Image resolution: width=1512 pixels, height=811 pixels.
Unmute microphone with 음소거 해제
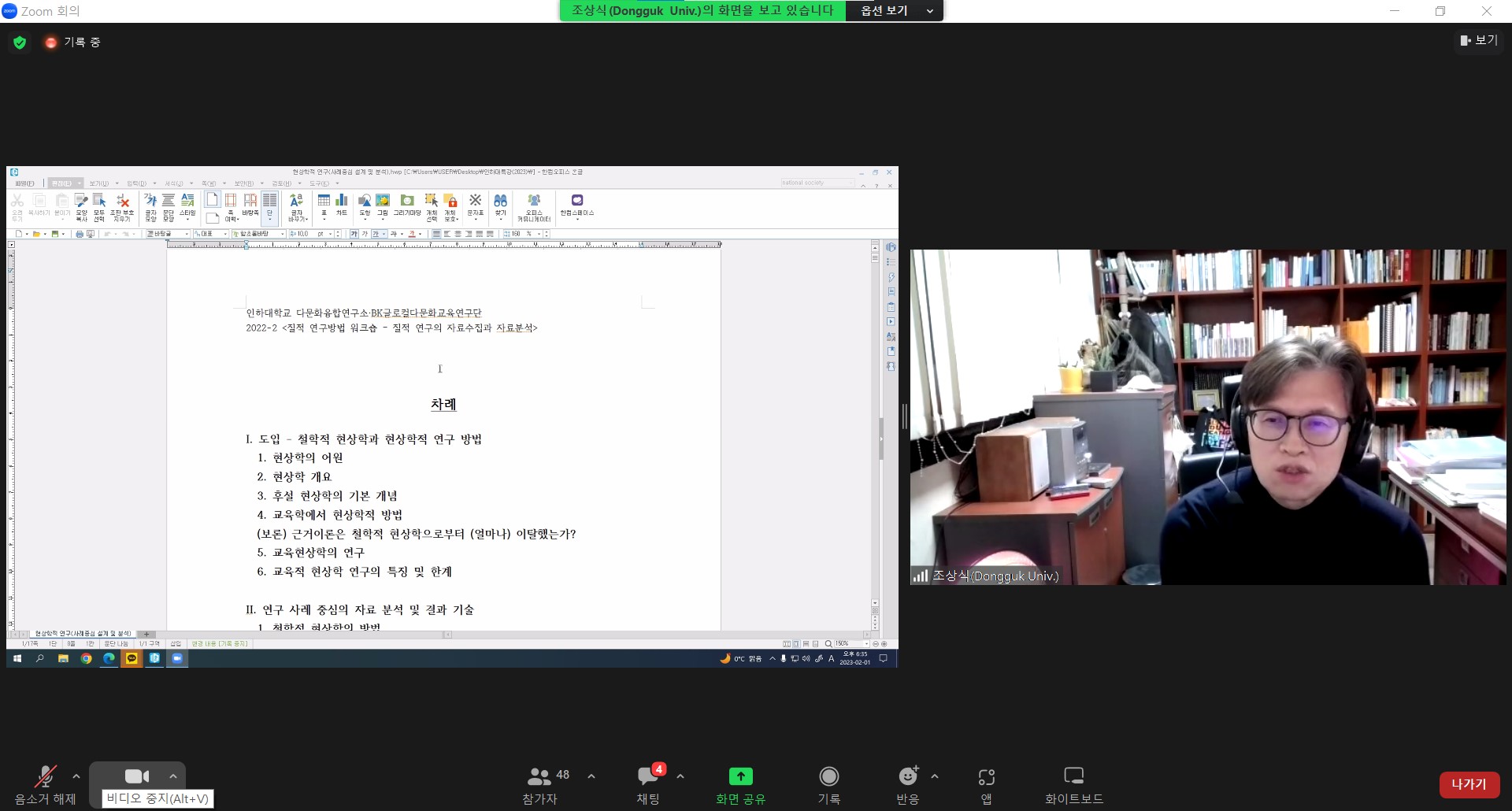click(45, 785)
